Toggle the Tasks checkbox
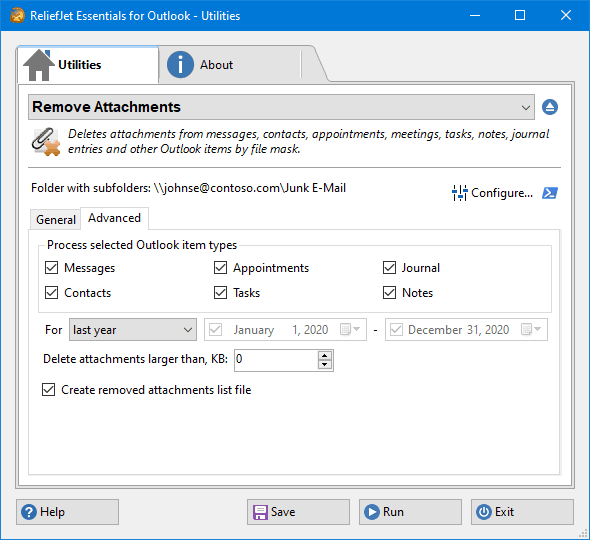The height and width of the screenshot is (540, 590). click(220, 293)
